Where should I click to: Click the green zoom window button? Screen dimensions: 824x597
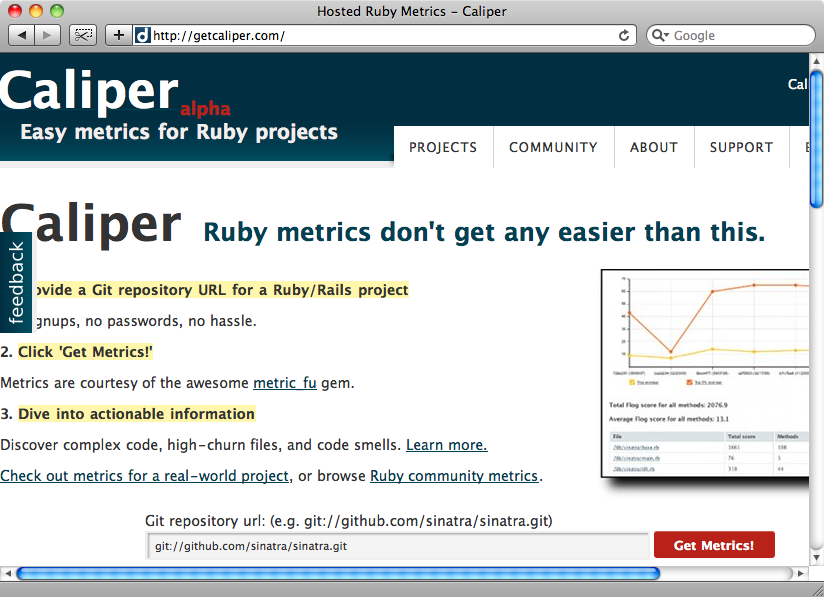click(x=56, y=11)
